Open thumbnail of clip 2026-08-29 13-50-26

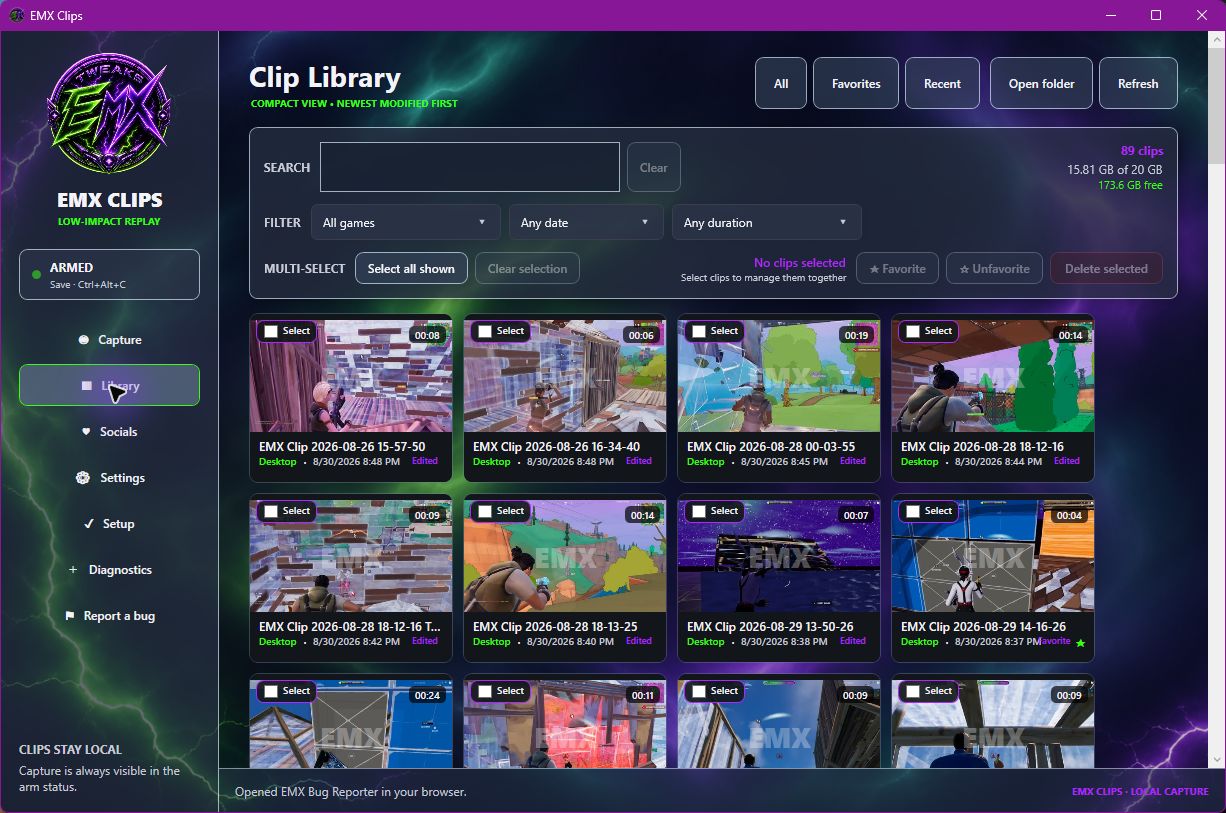(779, 556)
